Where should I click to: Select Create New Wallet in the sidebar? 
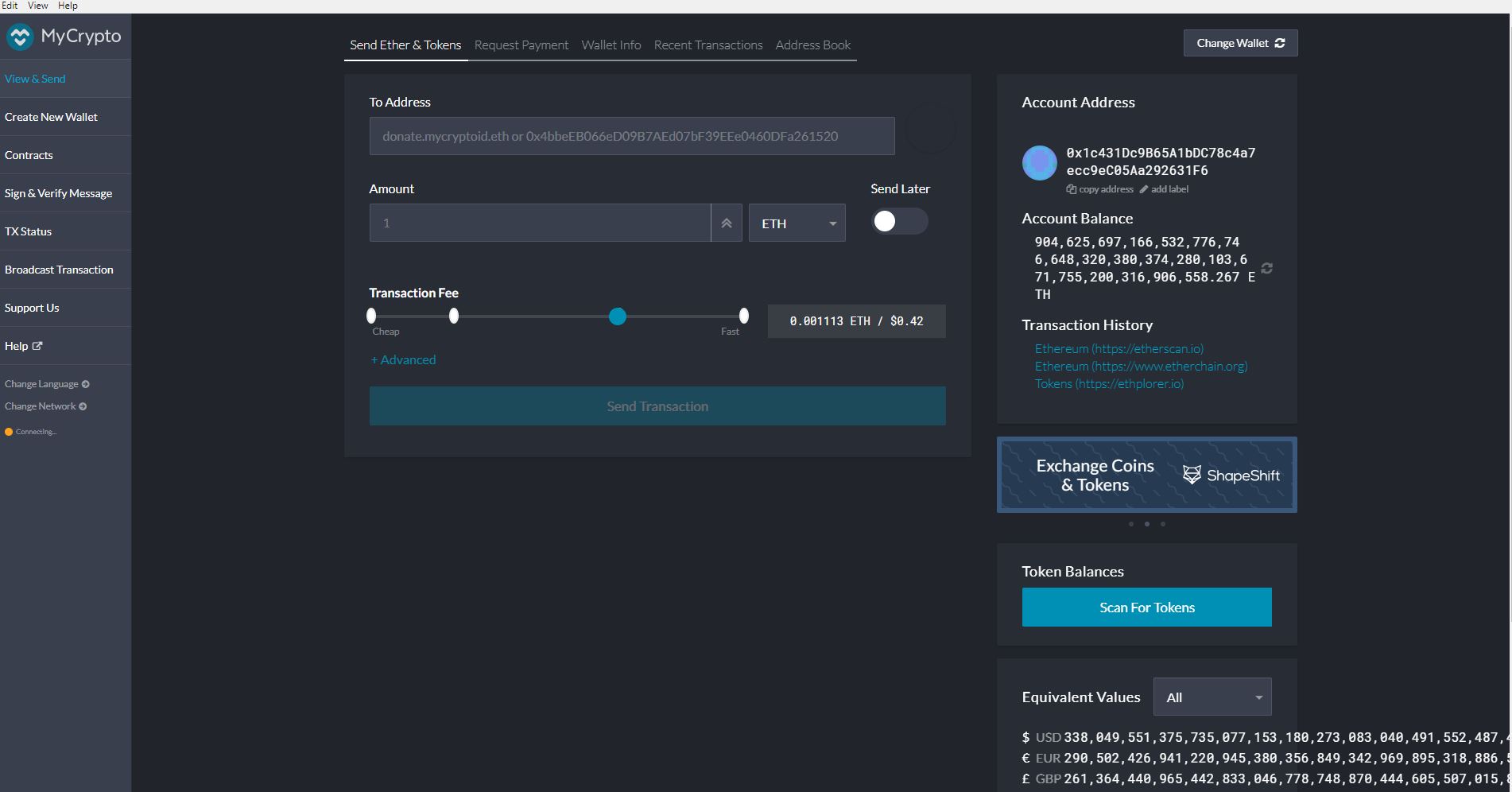pyautogui.click(x=65, y=117)
